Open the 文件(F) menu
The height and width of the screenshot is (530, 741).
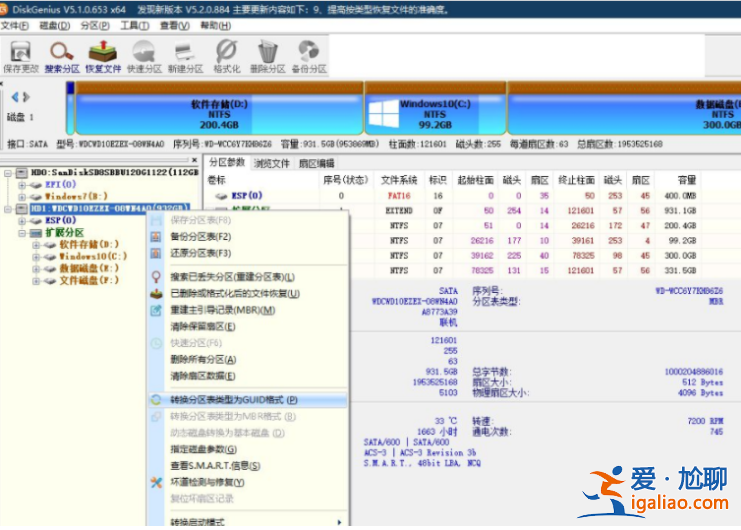coord(15,26)
